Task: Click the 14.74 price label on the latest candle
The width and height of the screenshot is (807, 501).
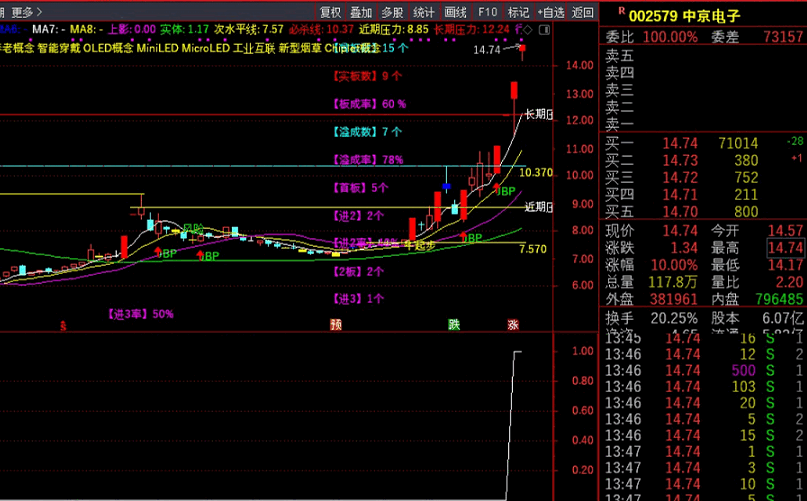Action: pos(486,50)
